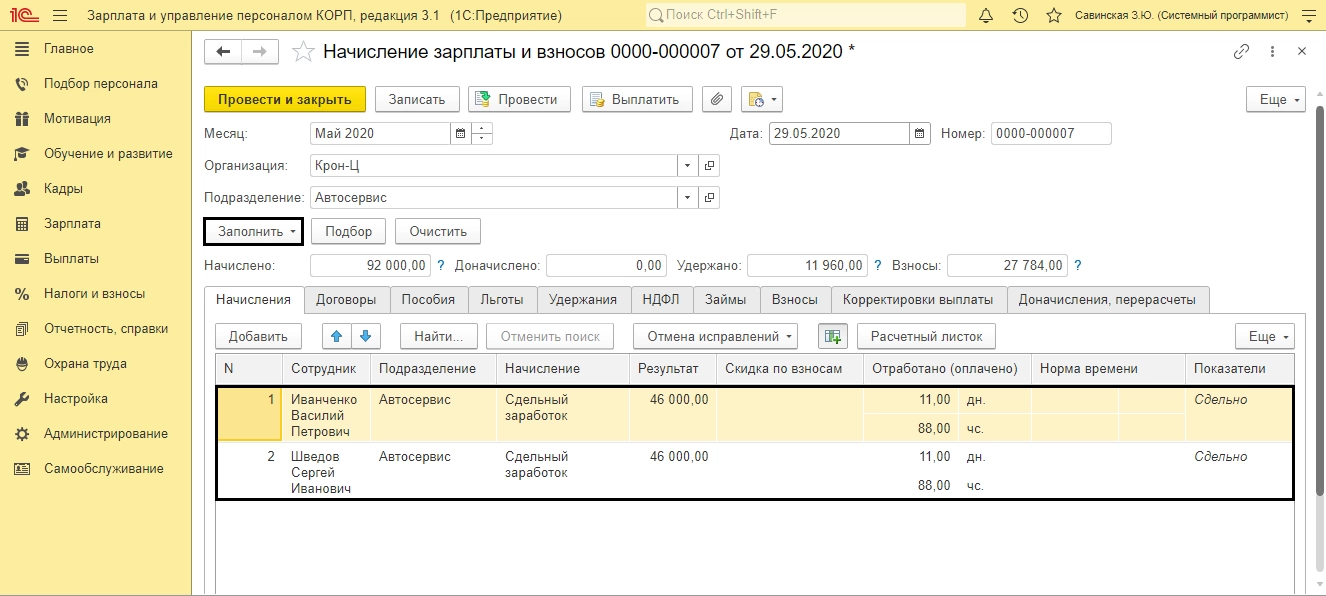1326x596 pixels.
Task: Click the Расчетный листок button
Action: coord(926,336)
